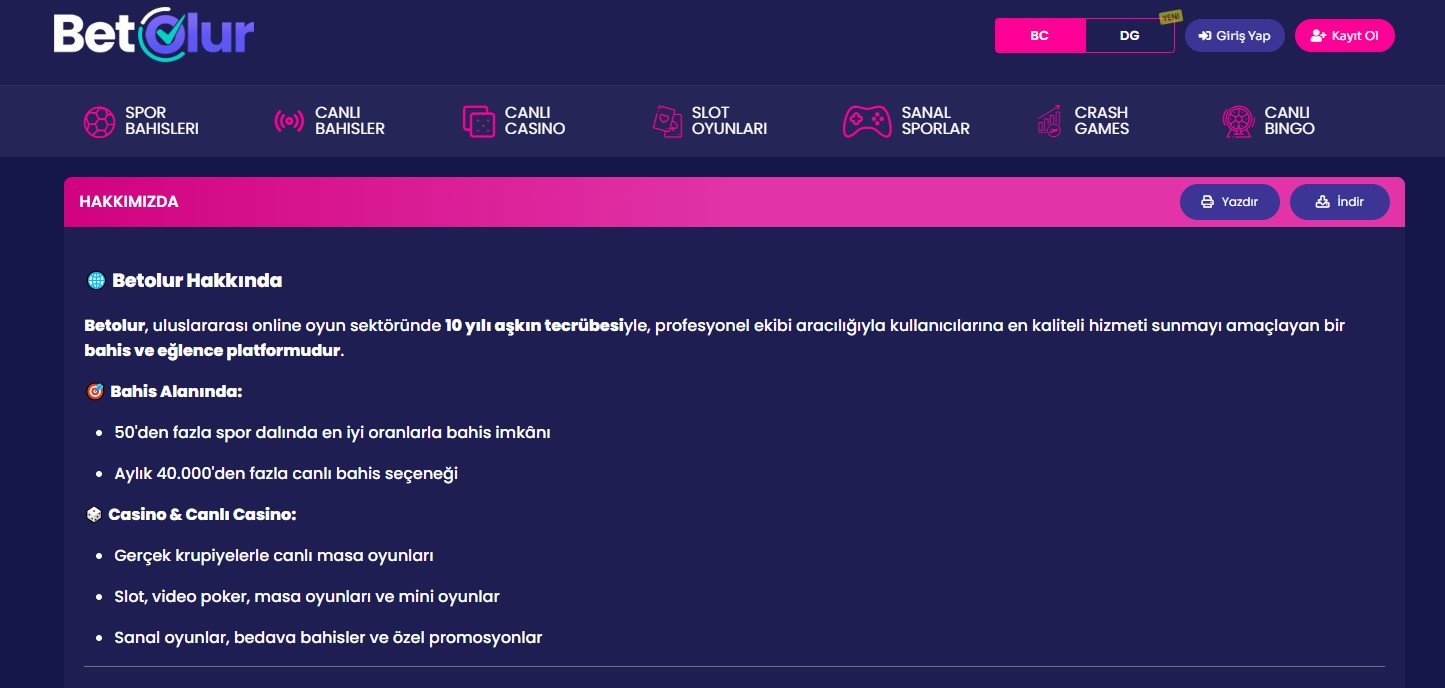
Task: Click 'Gerçek krupiyelerle canlı masa oyunları'
Action: [x=274, y=555]
